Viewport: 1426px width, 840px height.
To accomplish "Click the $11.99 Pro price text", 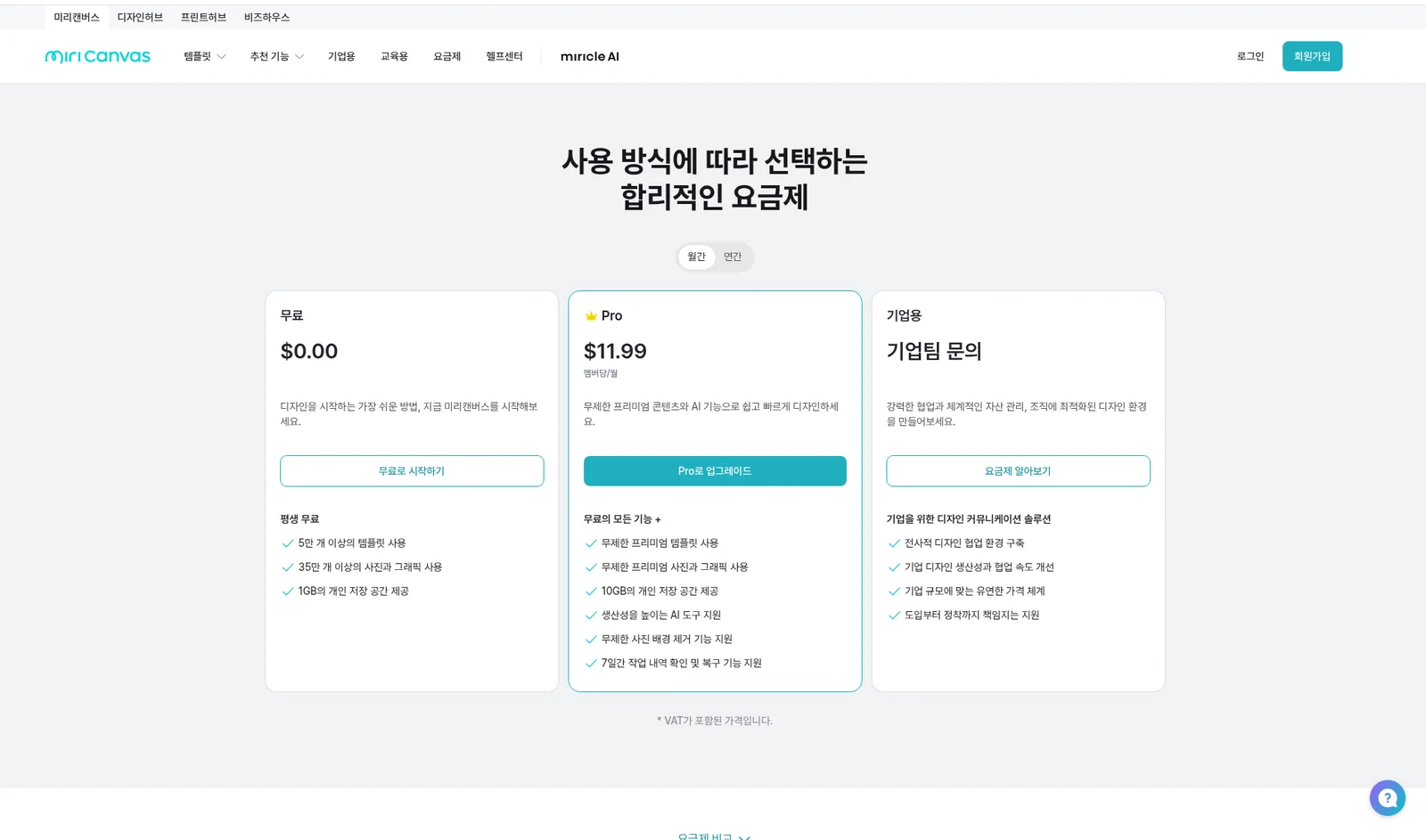I will point(615,351).
